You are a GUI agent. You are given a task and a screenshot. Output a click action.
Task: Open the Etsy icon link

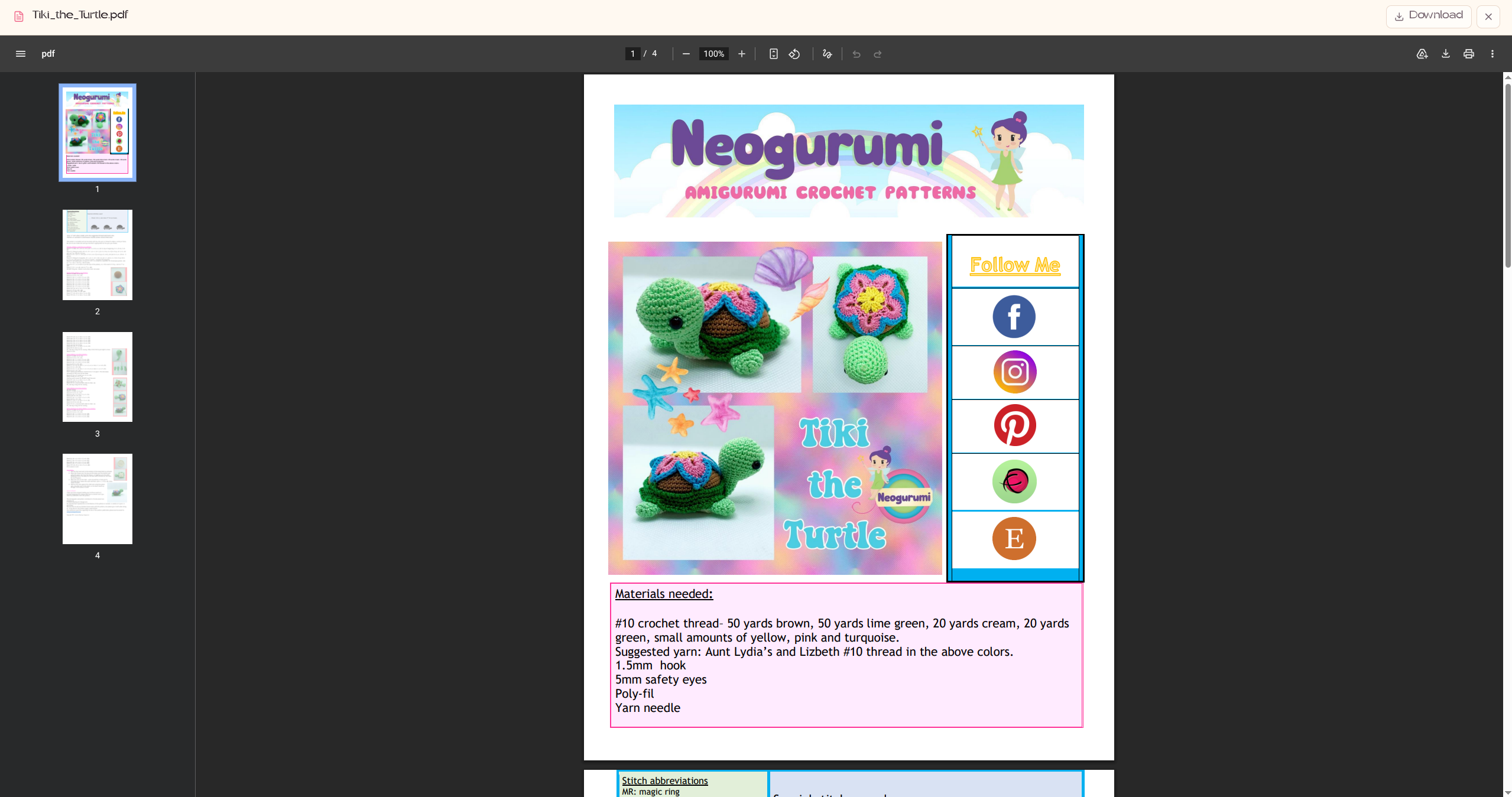pos(1014,538)
